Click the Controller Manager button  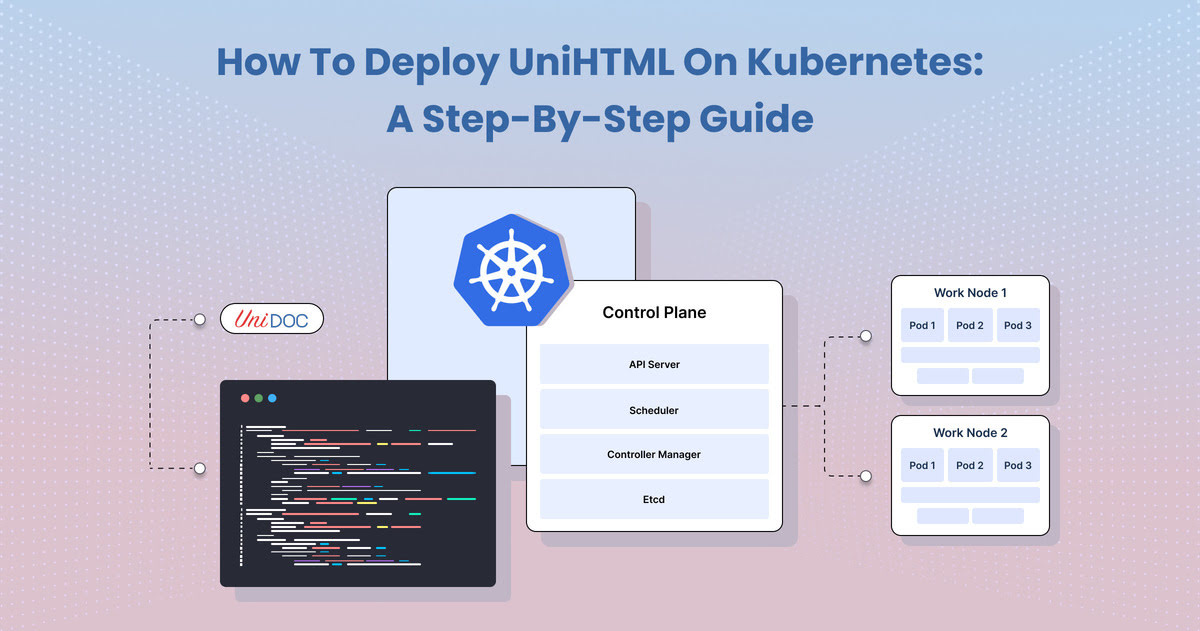click(654, 454)
